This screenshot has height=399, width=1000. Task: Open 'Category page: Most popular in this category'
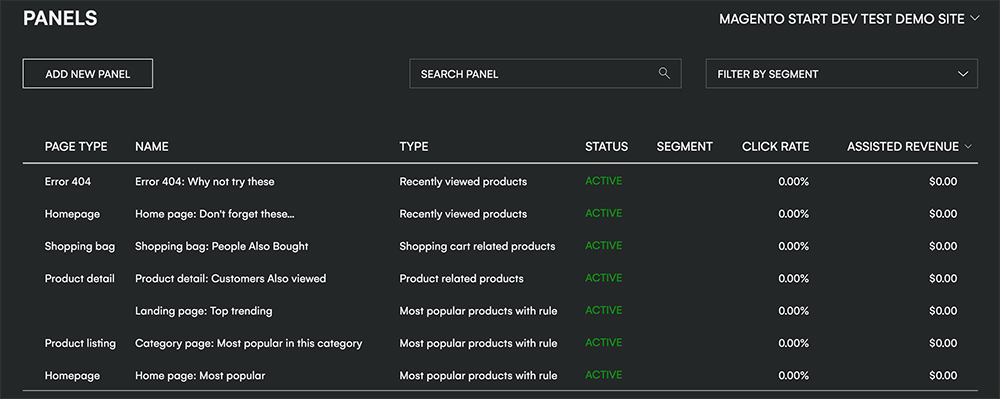click(x=249, y=344)
